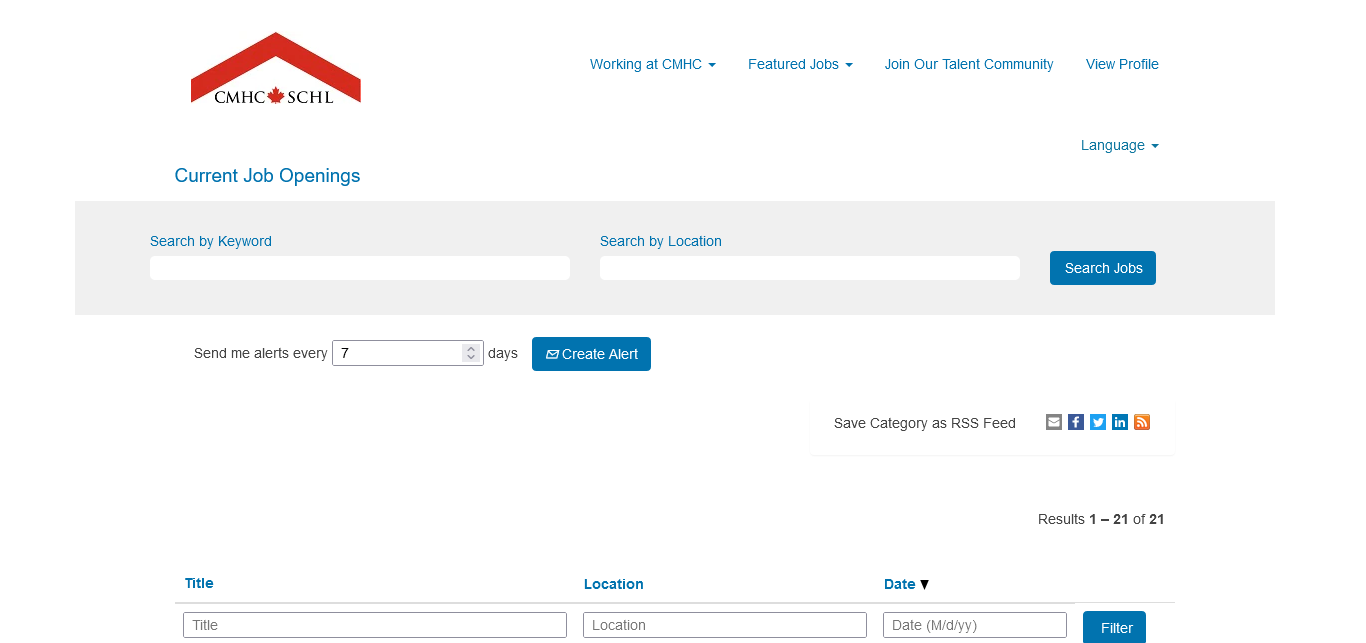This screenshot has height=643, width=1366.
Task: Click the CMHC SCHL logo
Action: 275,68
